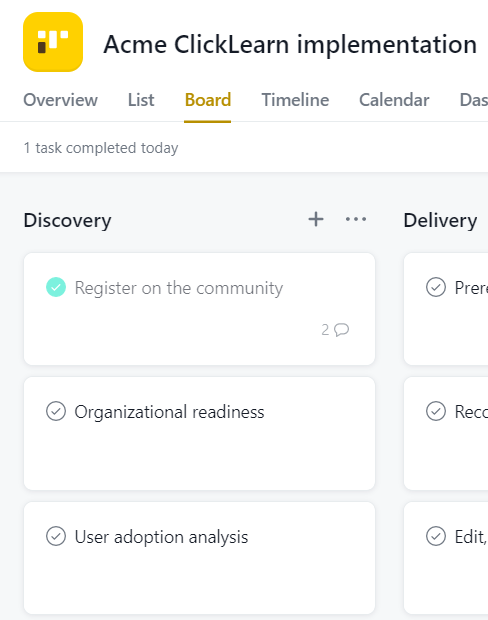
Task: Complete the second Delivery task starting with Reco
Action: (436, 411)
